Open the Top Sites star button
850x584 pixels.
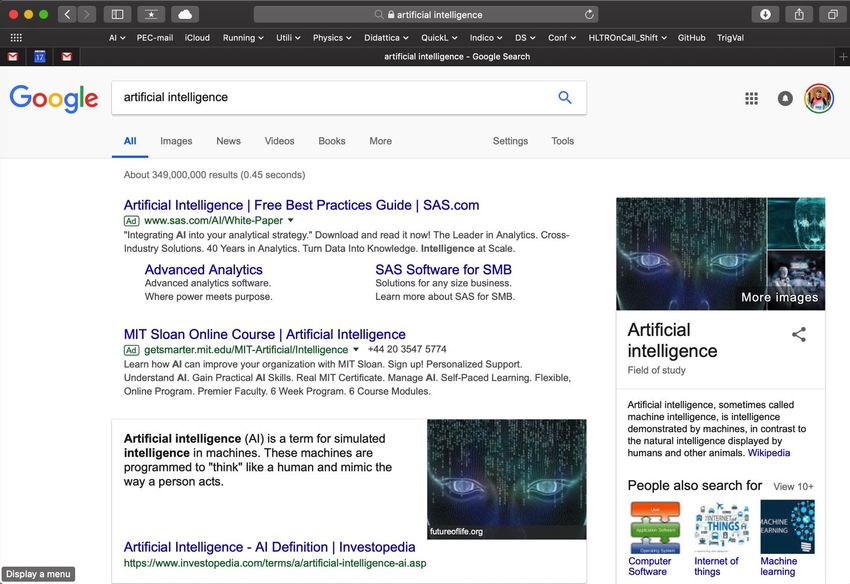tap(151, 15)
